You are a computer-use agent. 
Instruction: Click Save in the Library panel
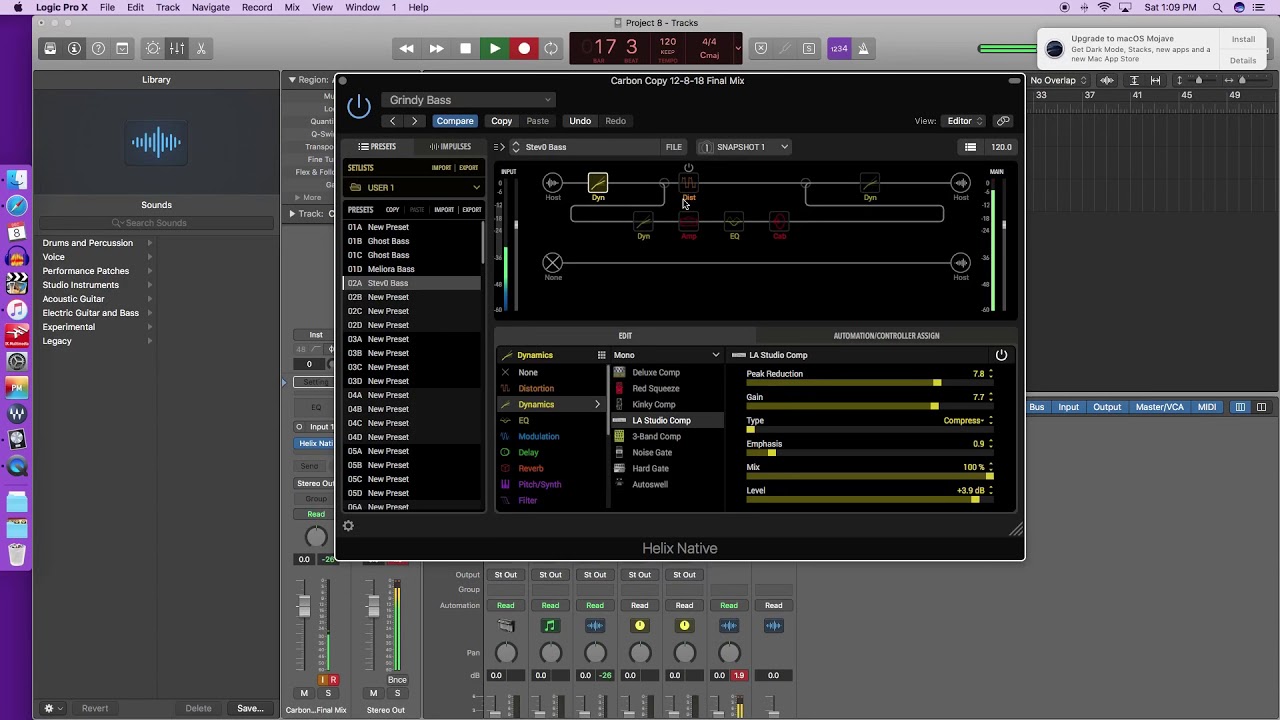click(250, 709)
